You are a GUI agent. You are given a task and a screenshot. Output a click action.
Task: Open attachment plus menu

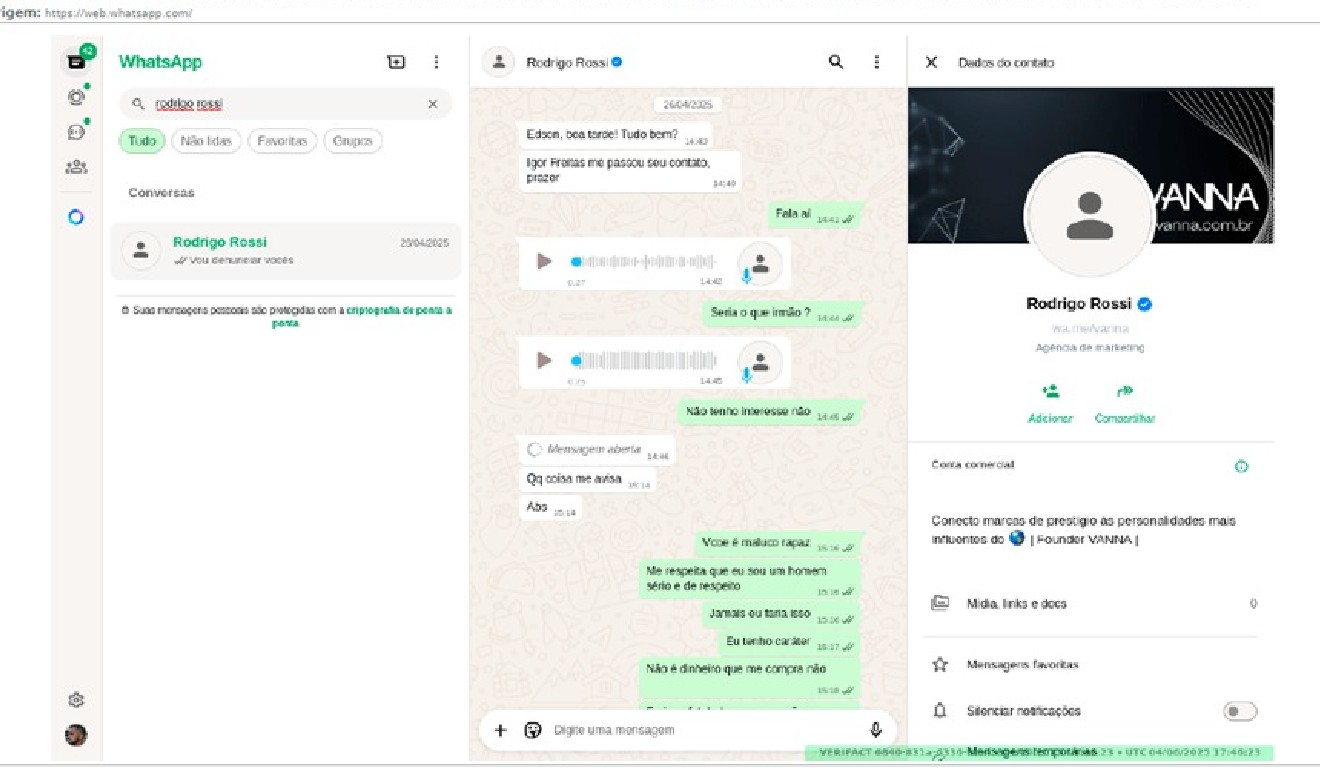(x=500, y=730)
